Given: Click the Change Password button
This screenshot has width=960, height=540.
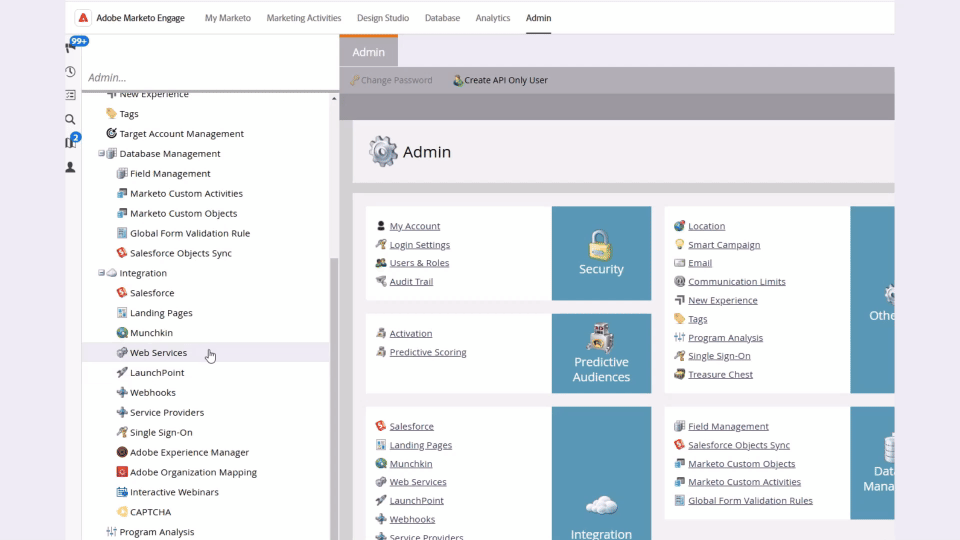Looking at the screenshot, I should (391, 80).
